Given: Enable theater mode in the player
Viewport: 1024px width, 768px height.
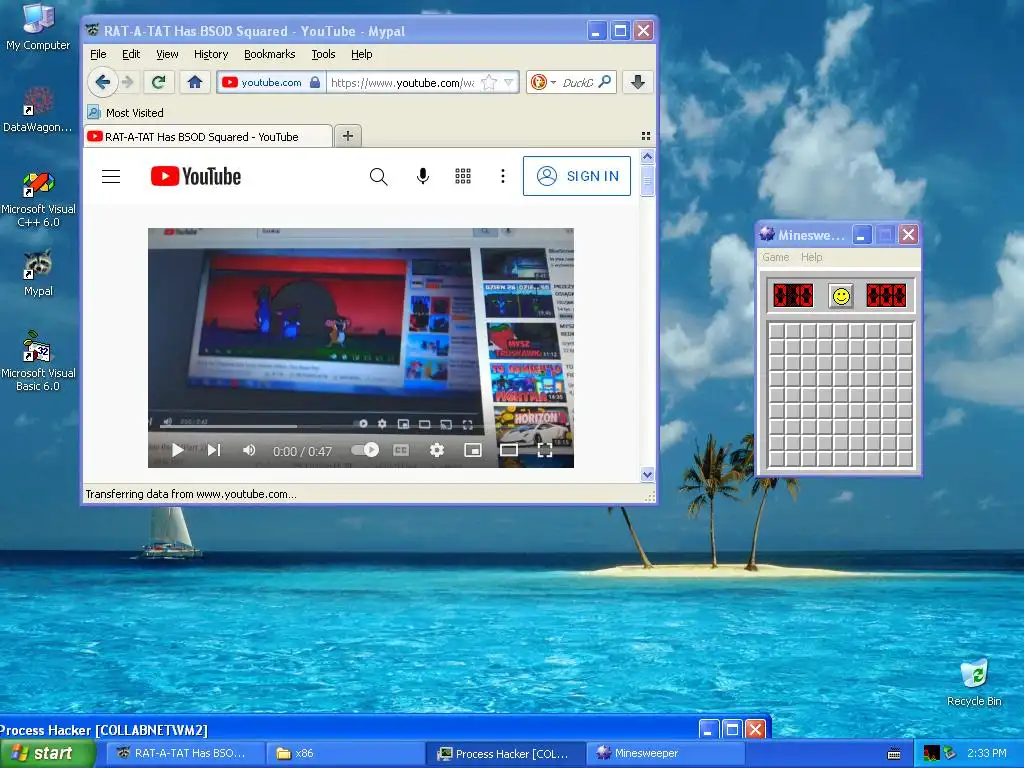Looking at the screenshot, I should pyautogui.click(x=509, y=450).
